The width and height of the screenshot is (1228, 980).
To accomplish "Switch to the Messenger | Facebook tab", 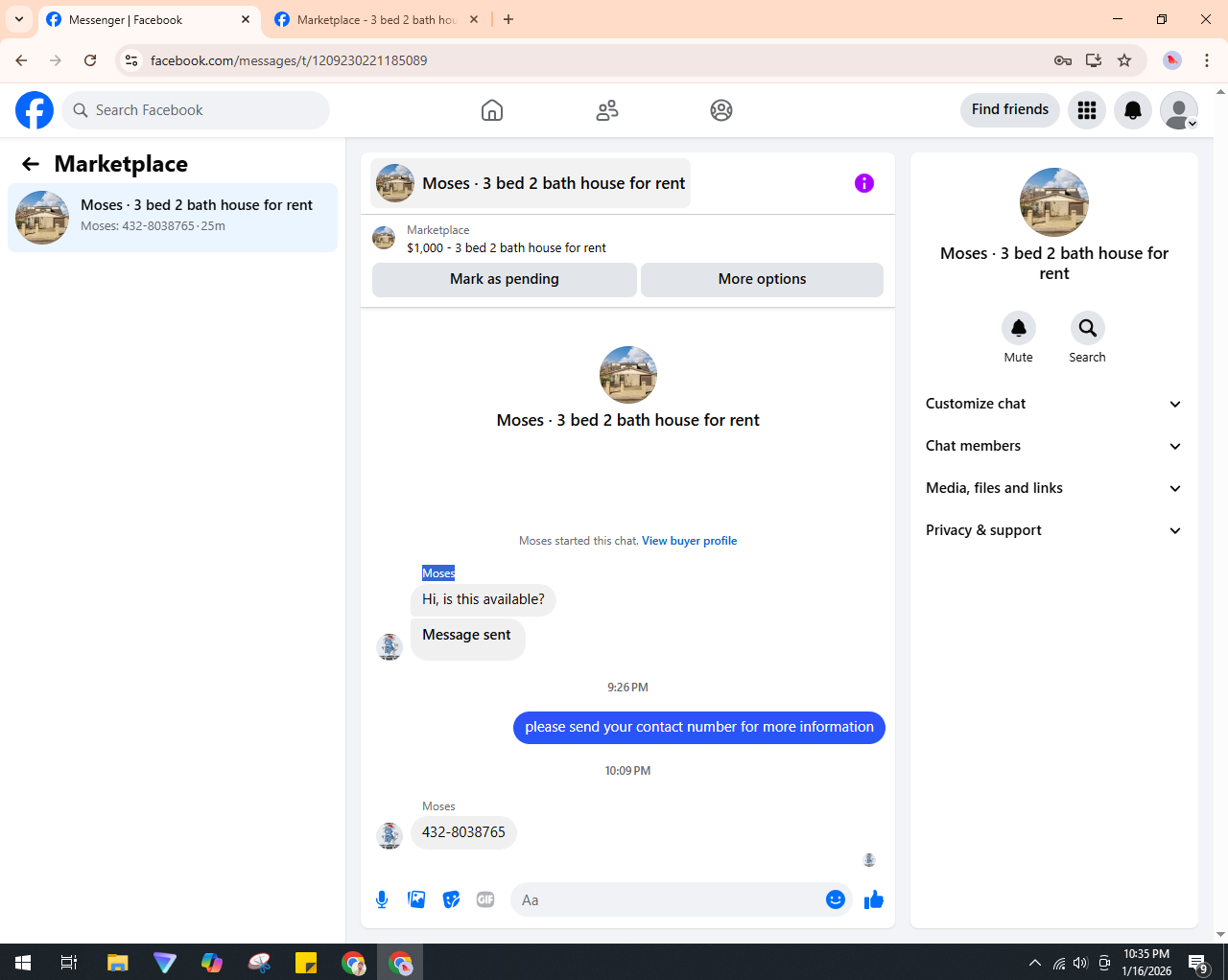I will pos(149,20).
